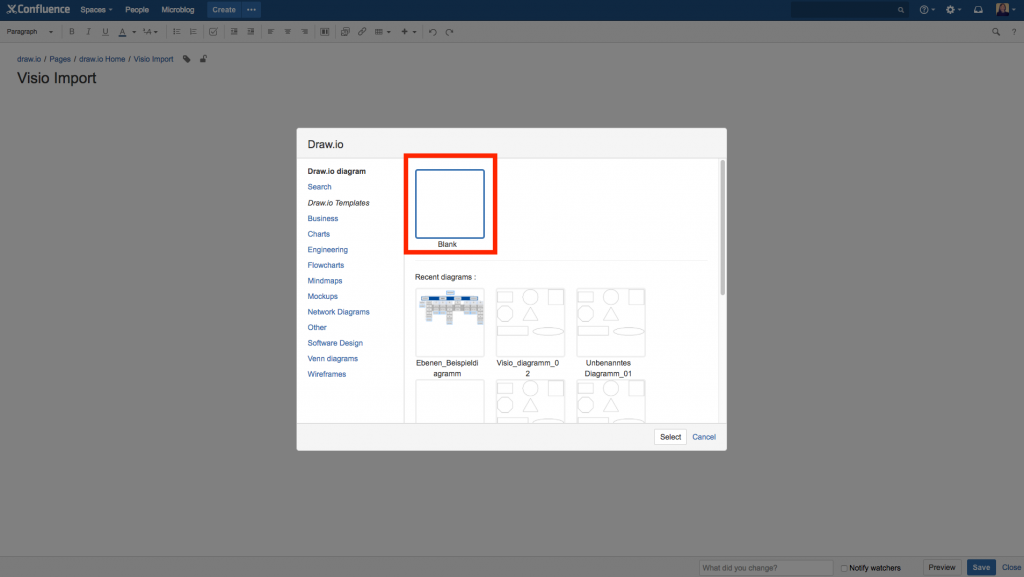Open page restrictions lock icon

click(x=203, y=59)
